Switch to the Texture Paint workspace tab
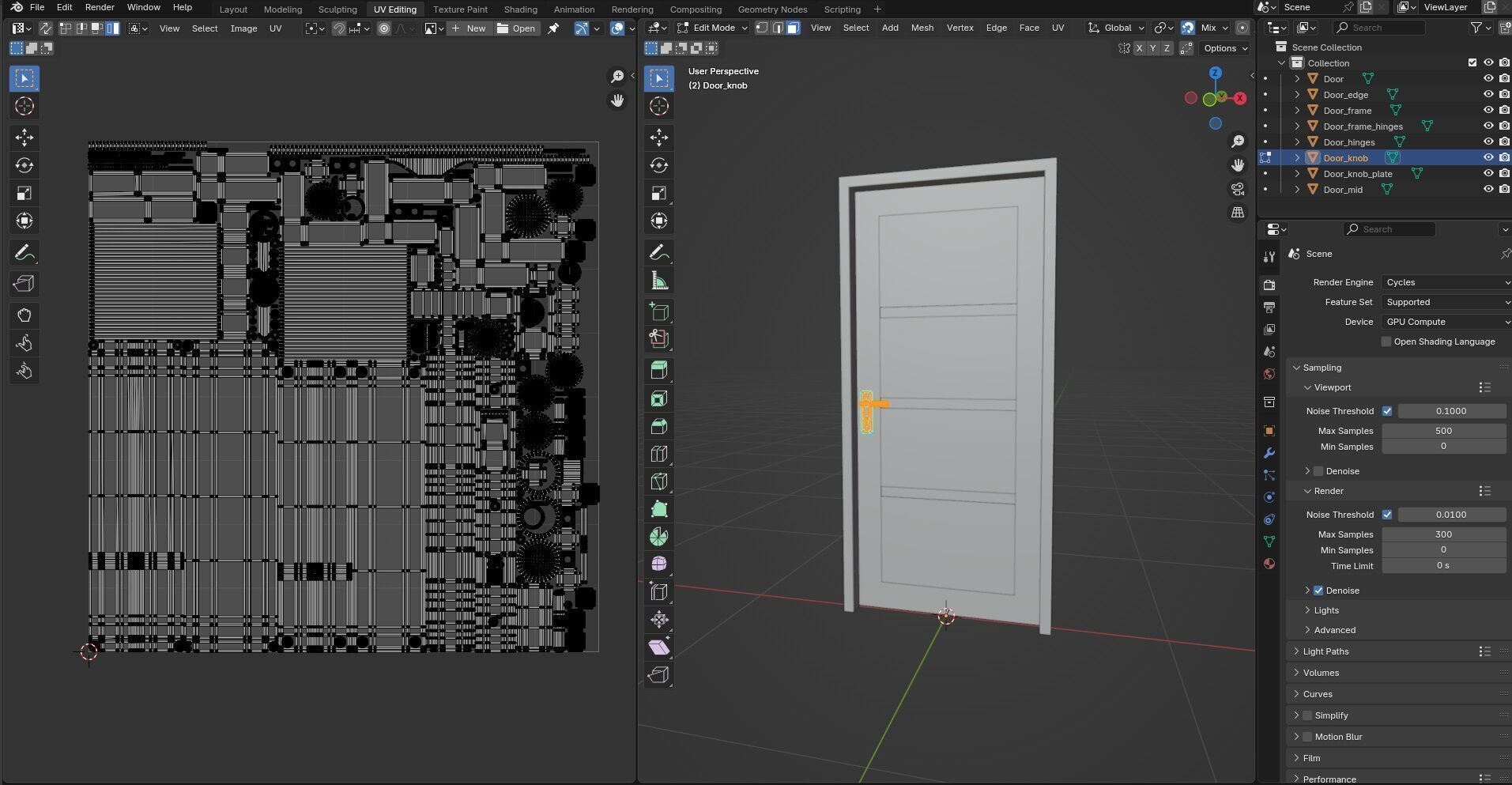The image size is (1512, 785). 460,9
